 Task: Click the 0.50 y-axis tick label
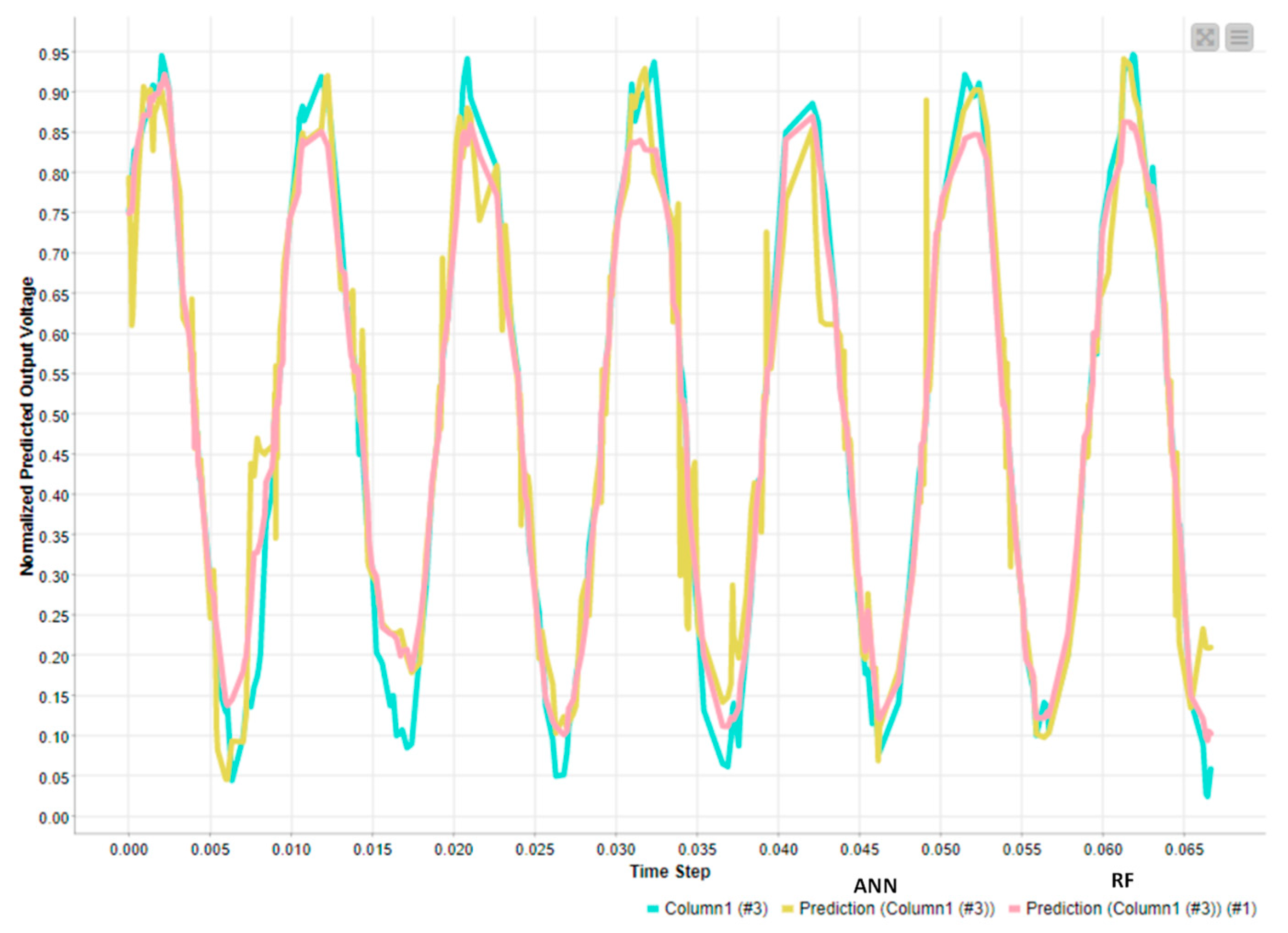tap(54, 416)
